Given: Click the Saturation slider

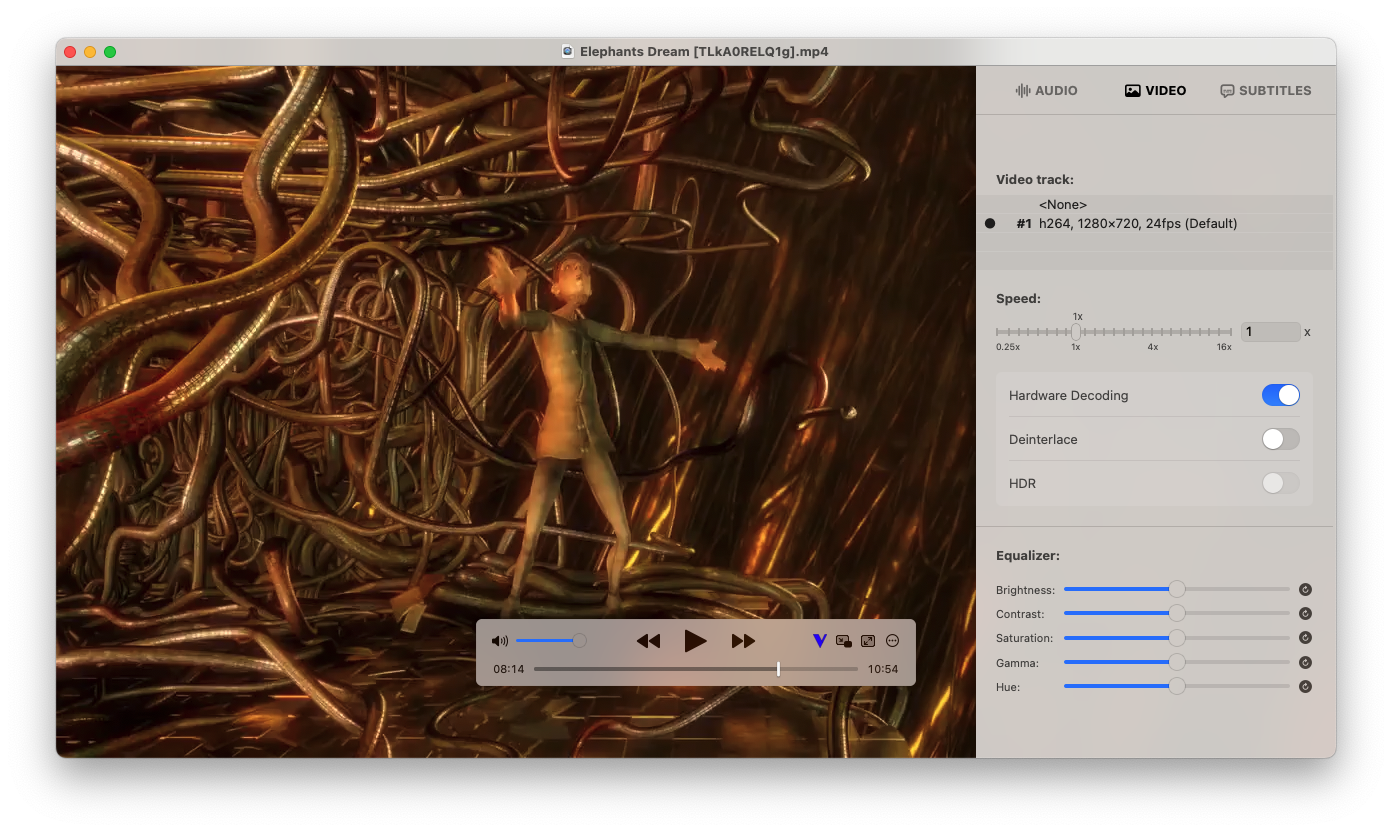Looking at the screenshot, I should 1177,637.
